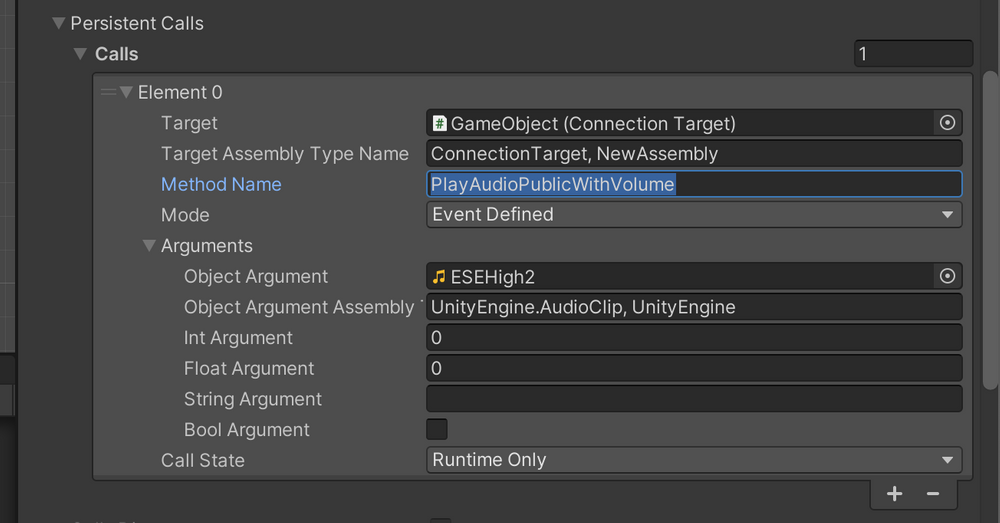Collapse the Calls list foldout

click(x=81, y=54)
